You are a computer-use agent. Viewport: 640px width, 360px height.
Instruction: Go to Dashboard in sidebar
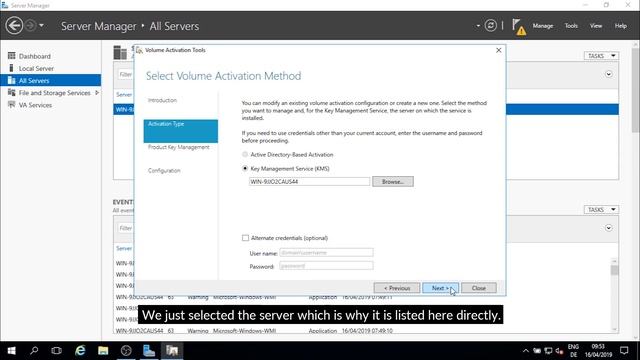35,56
